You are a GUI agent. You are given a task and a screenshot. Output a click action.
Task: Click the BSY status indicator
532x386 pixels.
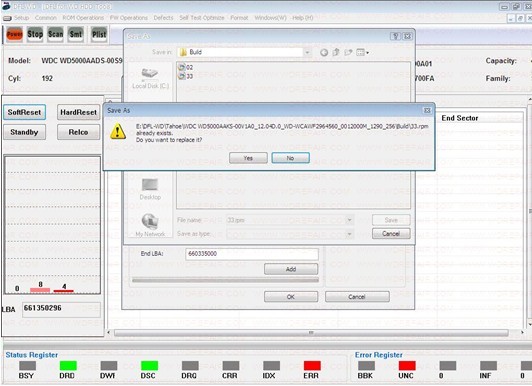[x=27, y=365]
